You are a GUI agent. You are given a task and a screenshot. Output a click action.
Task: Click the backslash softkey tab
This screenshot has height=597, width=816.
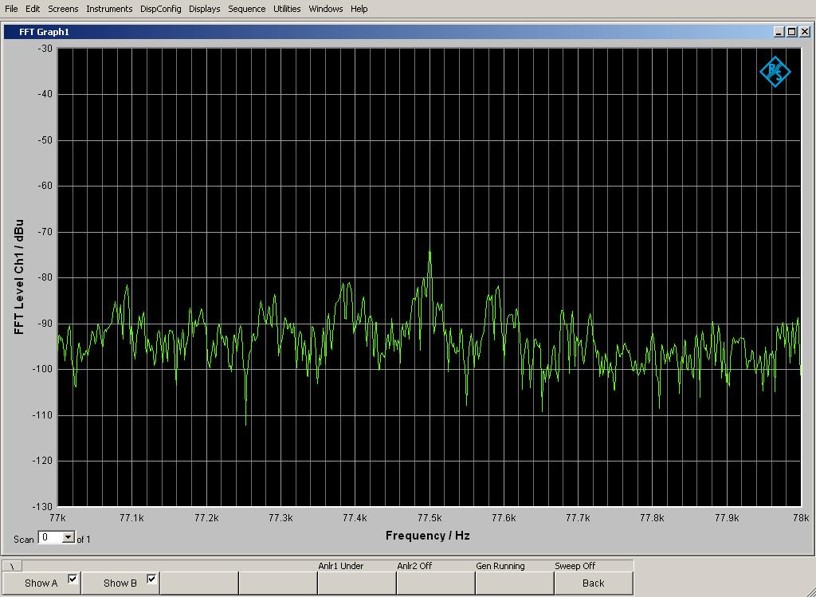12,566
